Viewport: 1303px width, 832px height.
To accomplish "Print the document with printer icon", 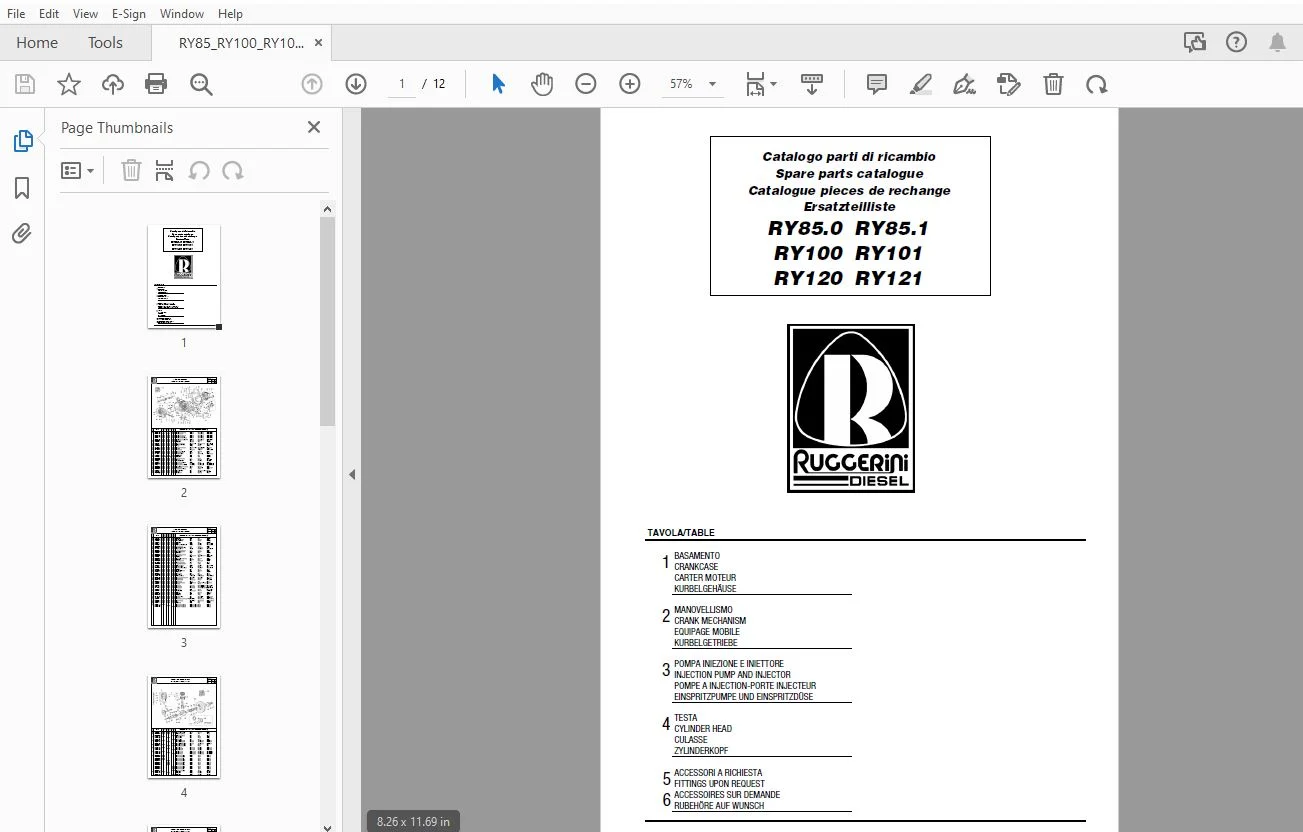I will pyautogui.click(x=156, y=84).
